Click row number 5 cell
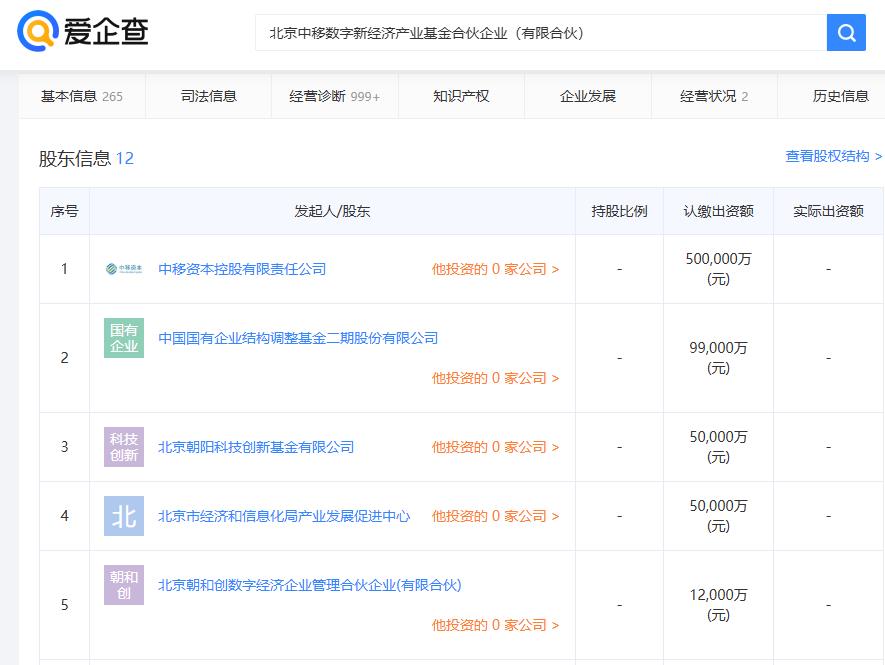885x665 pixels. [64, 605]
